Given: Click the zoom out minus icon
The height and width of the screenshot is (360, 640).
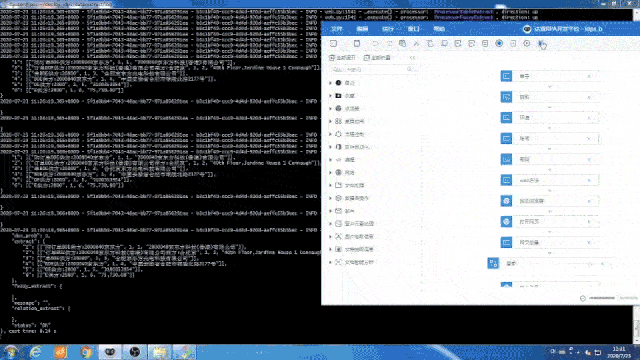Looking at the screenshot, I should click(x=583, y=298).
